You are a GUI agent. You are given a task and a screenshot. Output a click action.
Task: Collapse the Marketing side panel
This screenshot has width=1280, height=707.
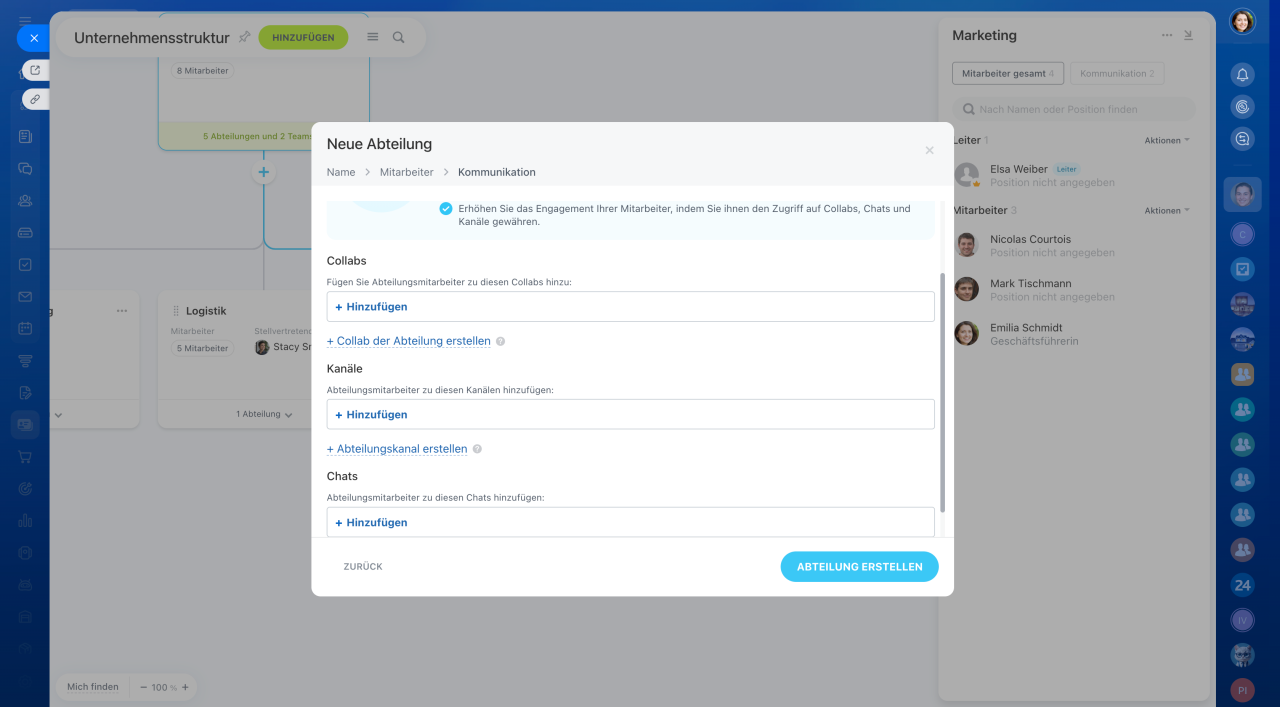[x=1188, y=35]
